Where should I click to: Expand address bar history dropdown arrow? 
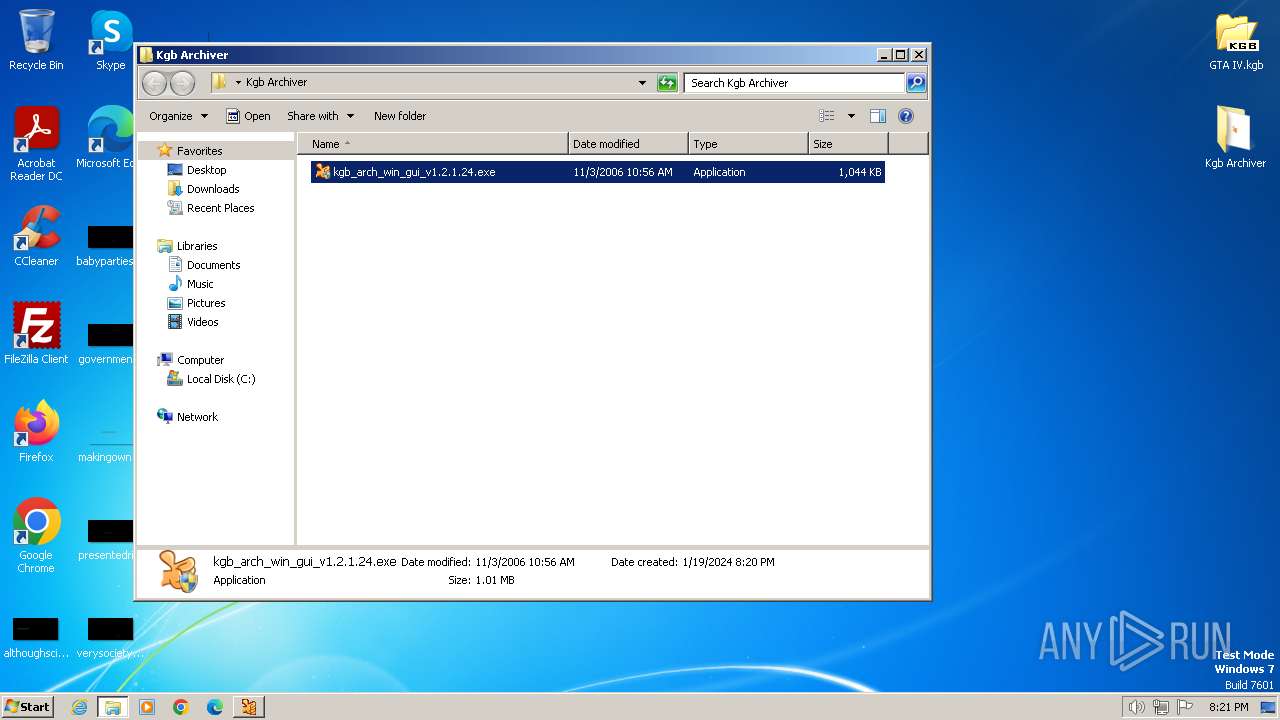coord(642,83)
